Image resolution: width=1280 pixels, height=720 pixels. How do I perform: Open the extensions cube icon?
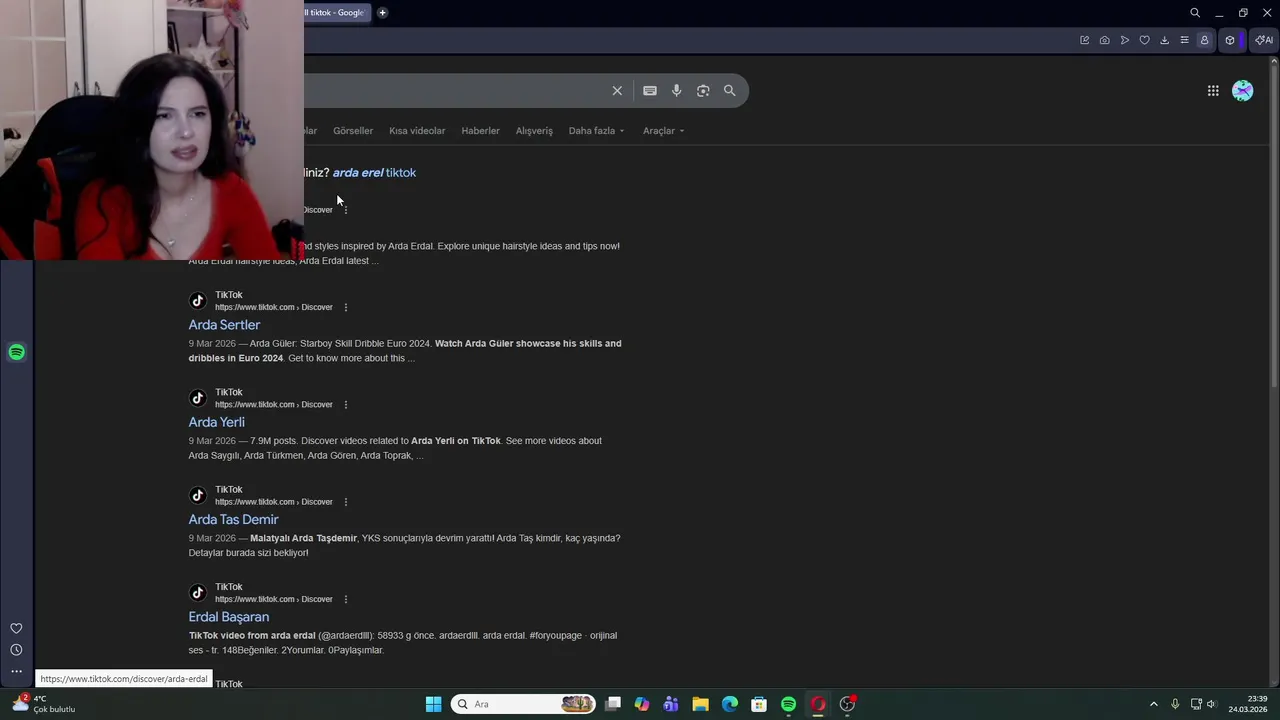[x=1230, y=40]
